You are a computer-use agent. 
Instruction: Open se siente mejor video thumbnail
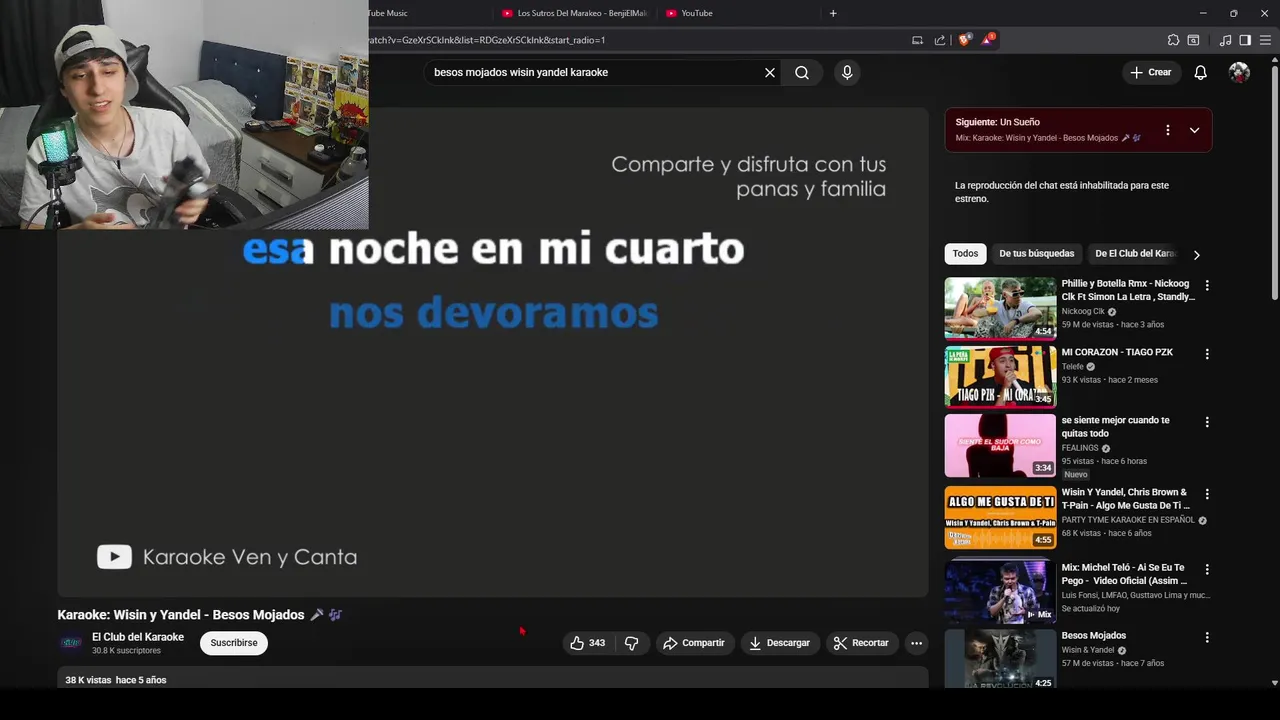coord(1000,446)
